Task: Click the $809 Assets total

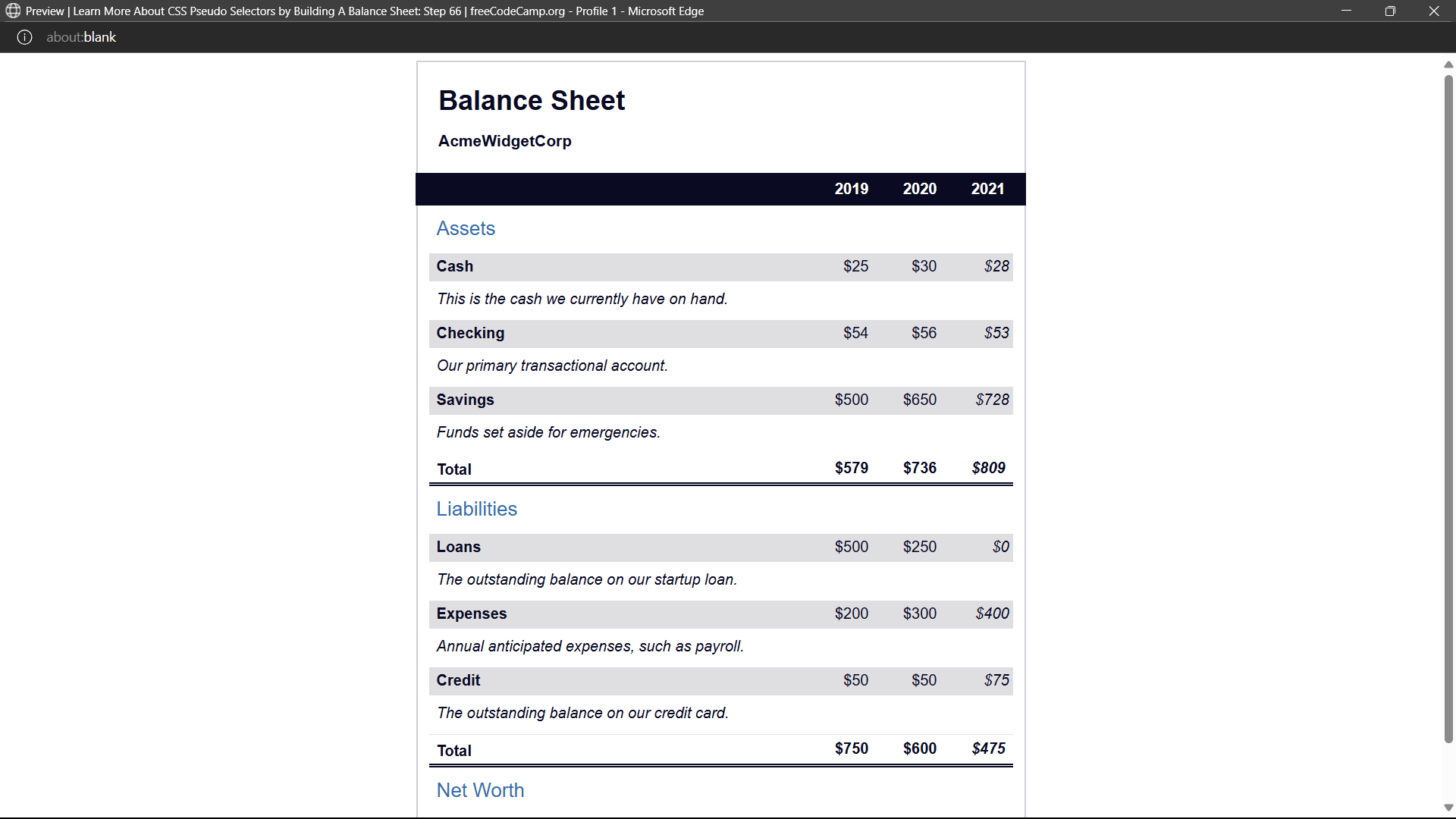Action: pos(989,468)
